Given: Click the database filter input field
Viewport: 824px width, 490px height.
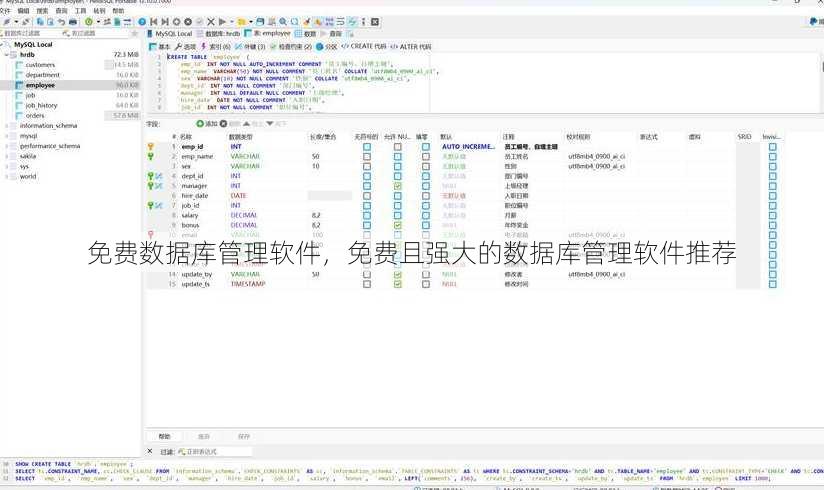Looking at the screenshot, I should [x=29, y=33].
